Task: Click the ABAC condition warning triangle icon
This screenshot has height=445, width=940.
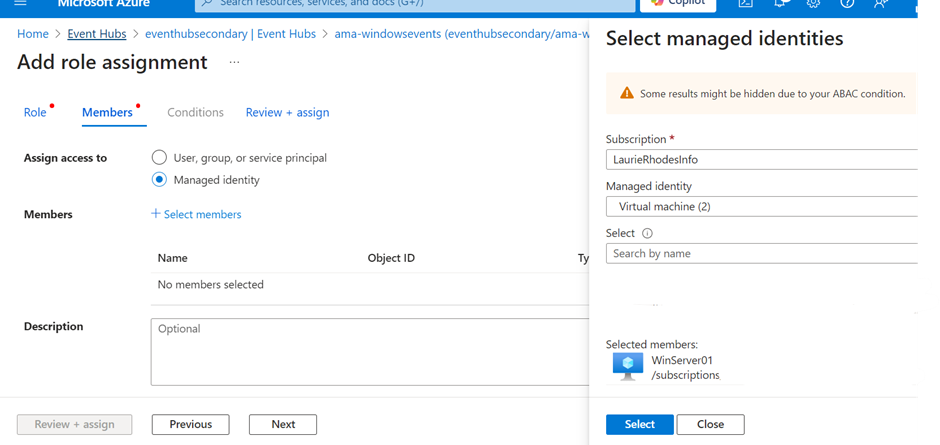Action: [626, 93]
